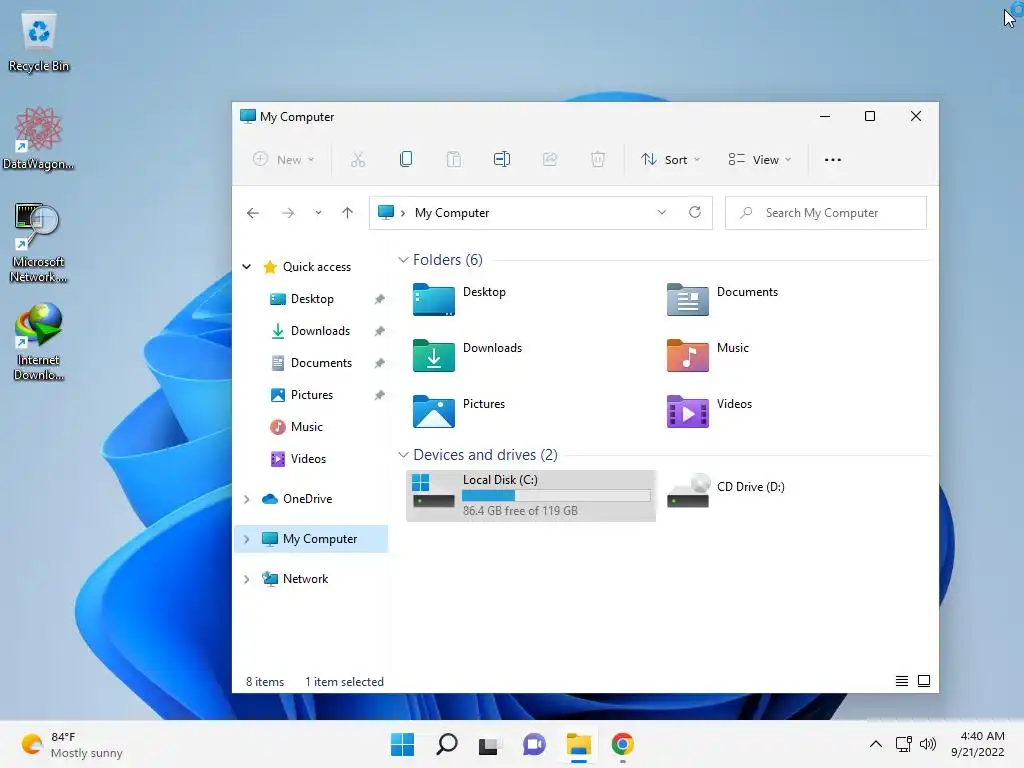Viewport: 1024px width, 768px height.
Task: Click the Paste clipboard icon
Action: [x=454, y=159]
